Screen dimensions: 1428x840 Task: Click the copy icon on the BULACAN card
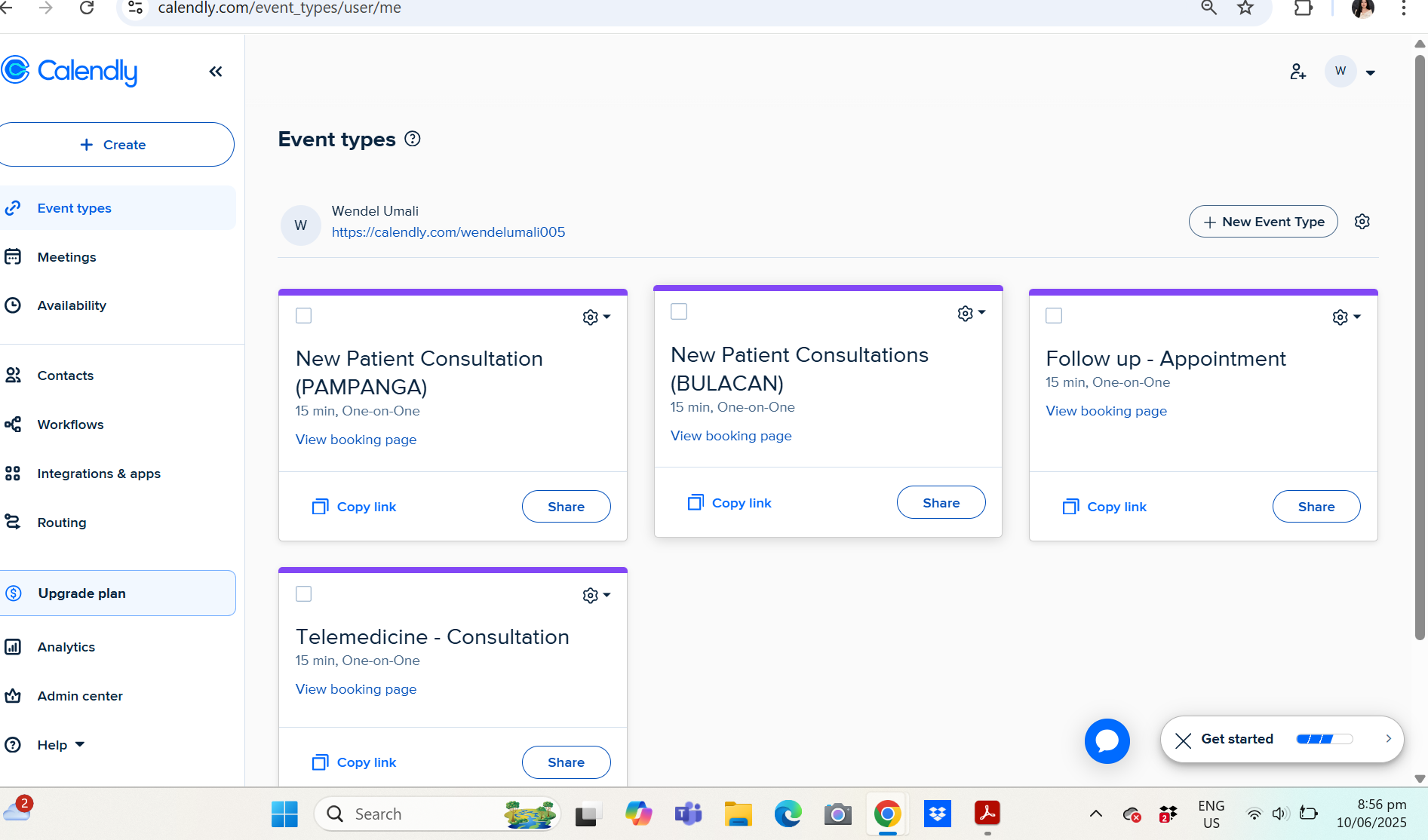point(695,502)
